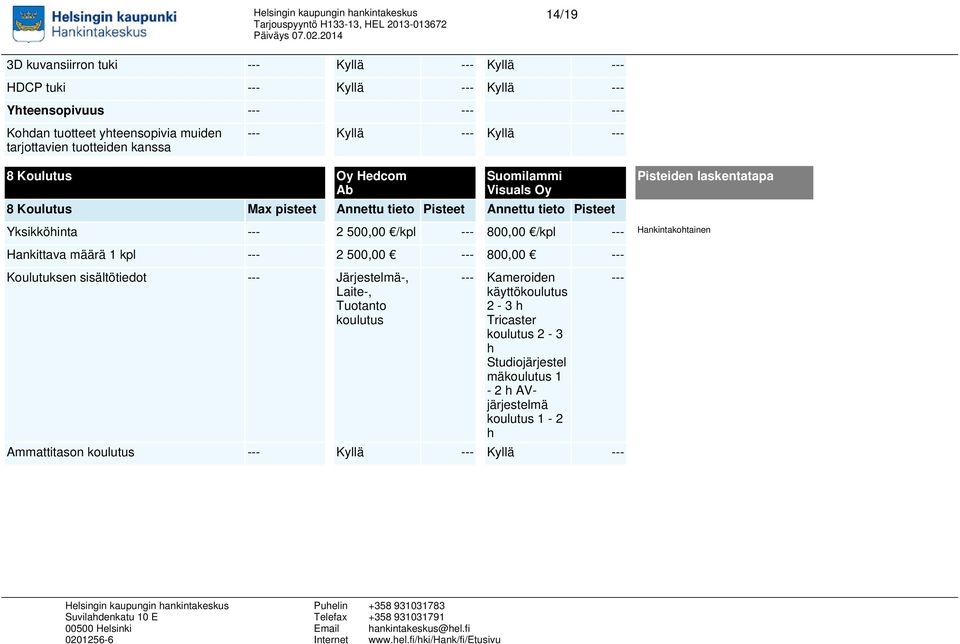Click the footer address Suvilahdenkatu 10 E

(x=111, y=617)
